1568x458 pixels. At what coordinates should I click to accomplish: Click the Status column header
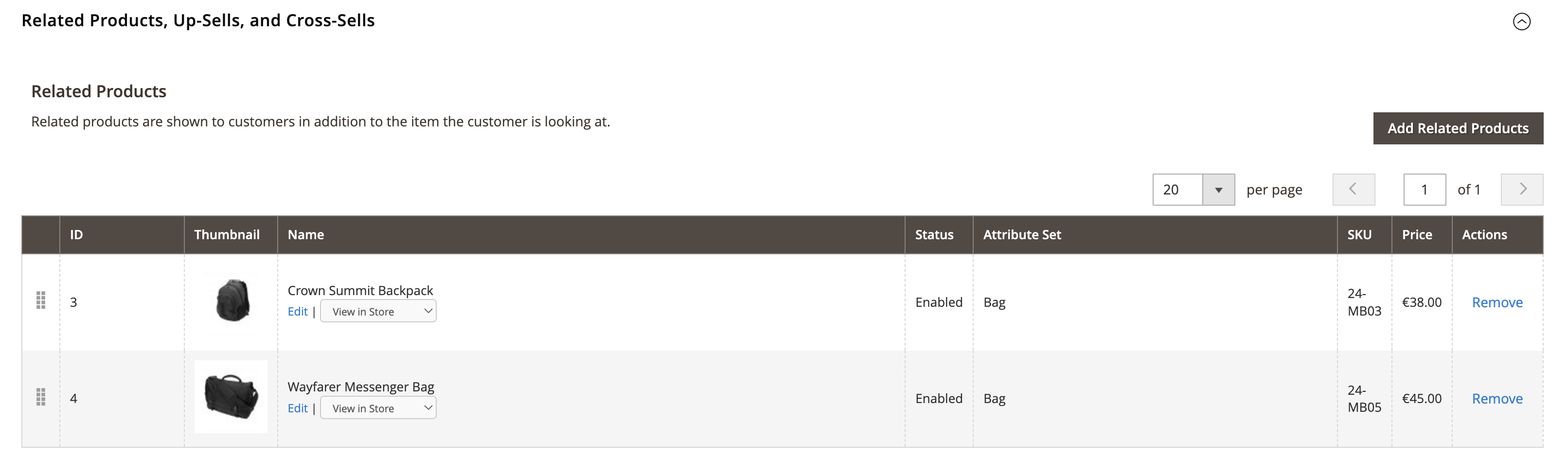click(x=934, y=235)
